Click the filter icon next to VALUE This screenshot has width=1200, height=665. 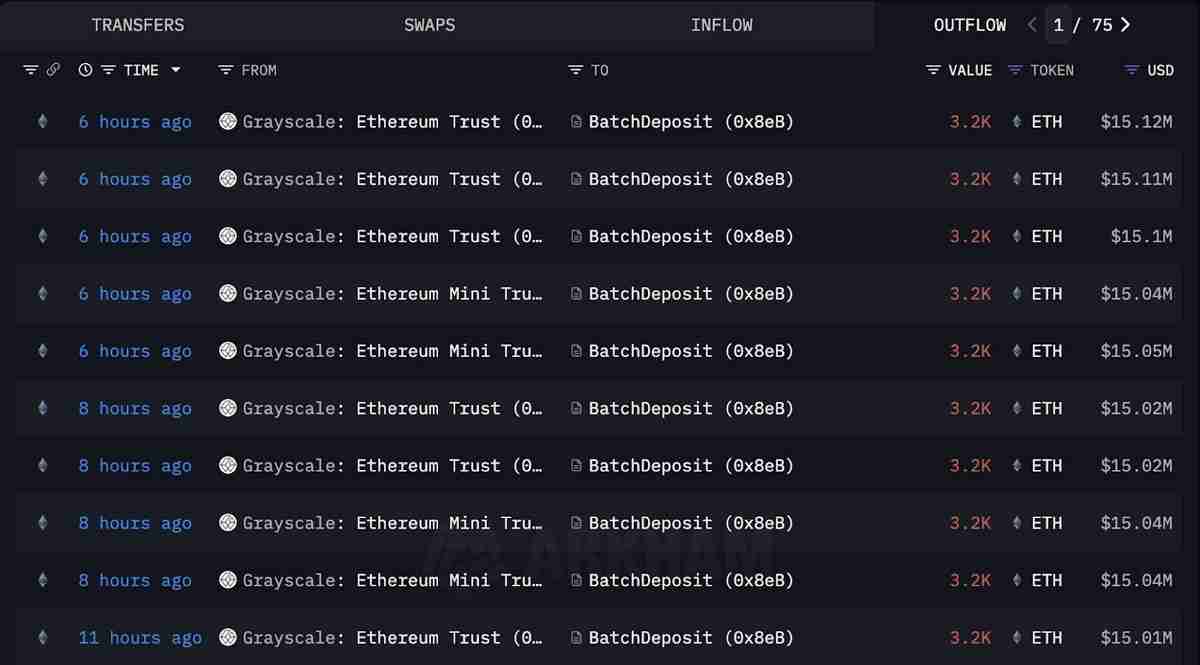932,70
